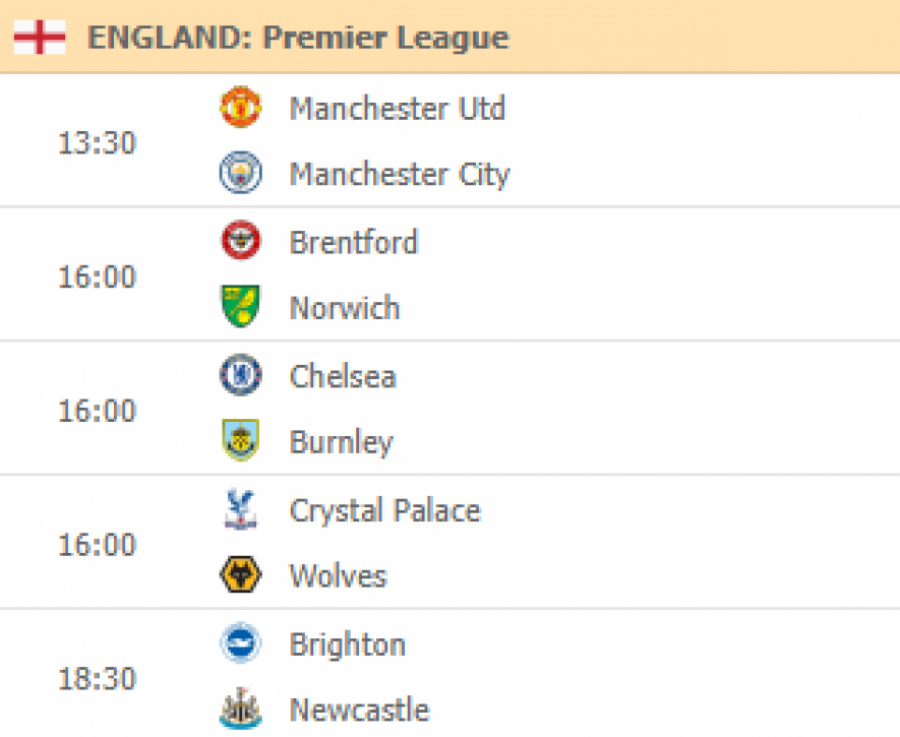Click the Norwich club crest

[241, 306]
